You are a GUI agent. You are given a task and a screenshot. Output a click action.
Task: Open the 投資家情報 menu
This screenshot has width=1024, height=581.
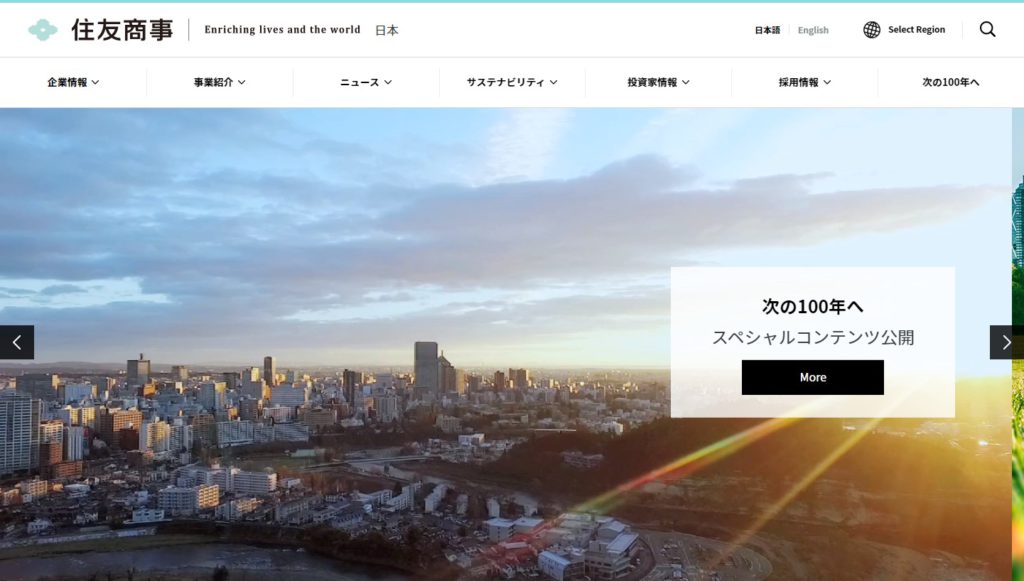pyautogui.click(x=658, y=82)
